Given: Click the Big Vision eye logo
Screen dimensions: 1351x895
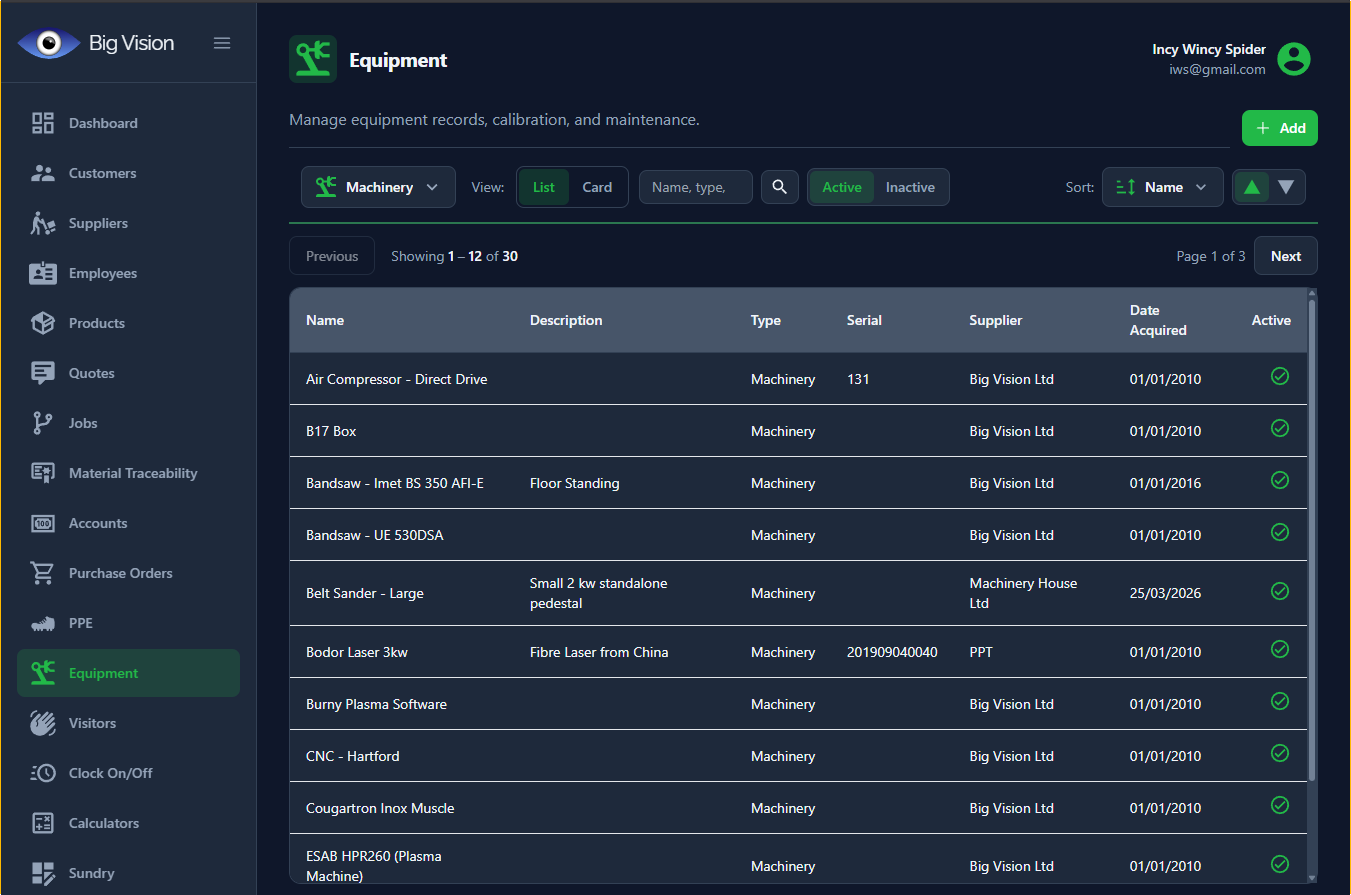Looking at the screenshot, I should [x=48, y=43].
